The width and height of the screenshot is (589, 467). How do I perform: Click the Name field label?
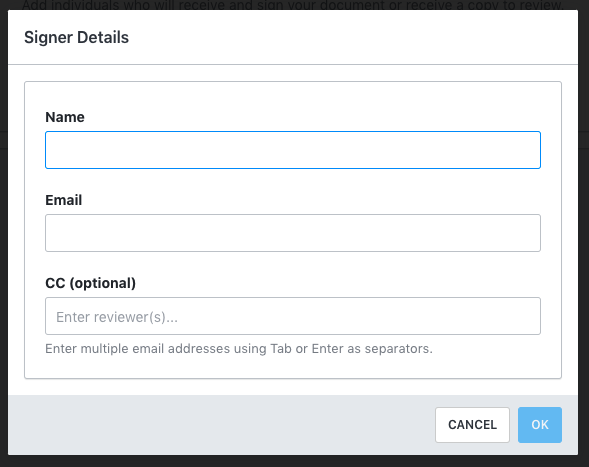pos(65,117)
